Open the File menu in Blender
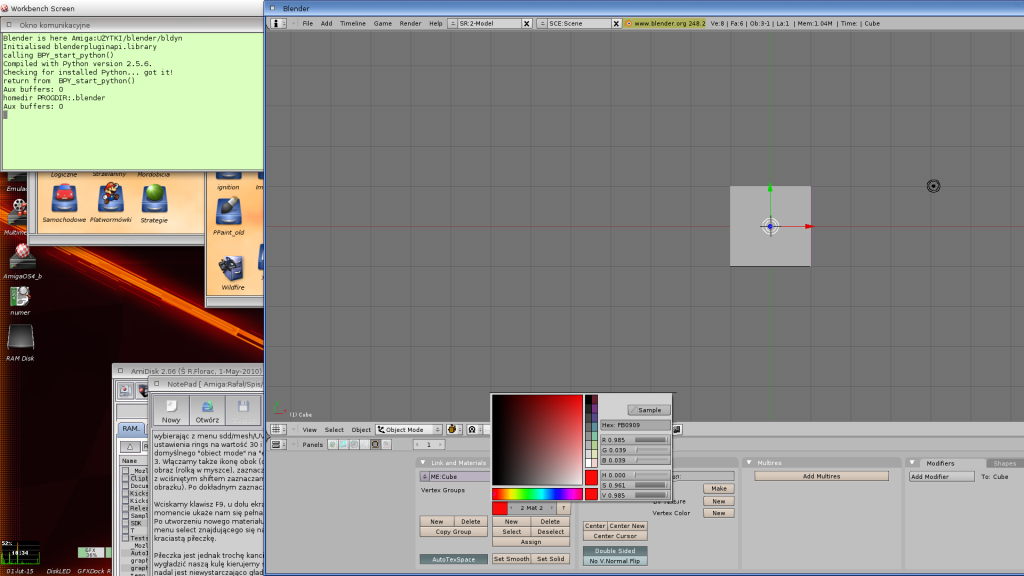Screen dimensions: 1024x576 pos(308,24)
